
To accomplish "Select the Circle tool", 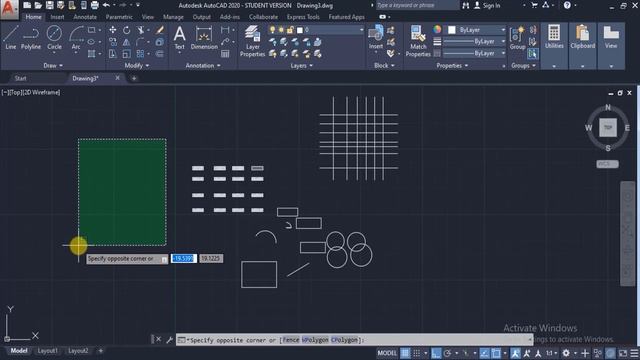I will 54,38.
